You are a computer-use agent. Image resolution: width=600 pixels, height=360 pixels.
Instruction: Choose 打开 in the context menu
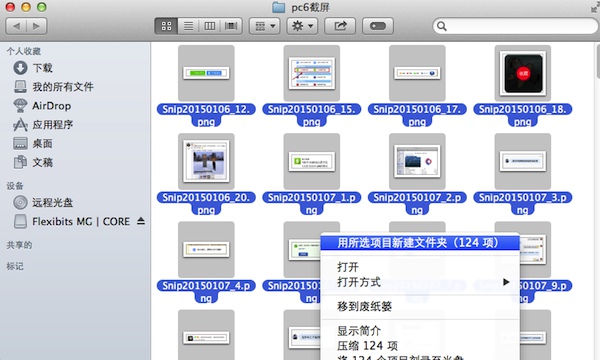click(420, 267)
